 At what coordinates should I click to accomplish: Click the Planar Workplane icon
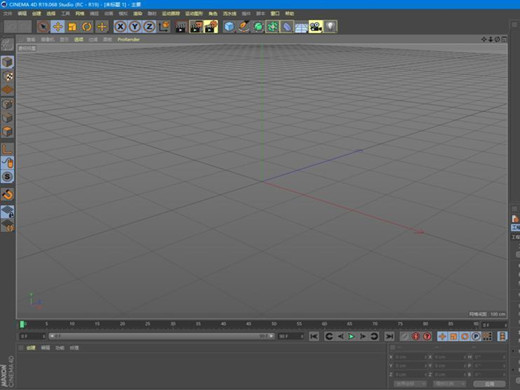coord(7,226)
